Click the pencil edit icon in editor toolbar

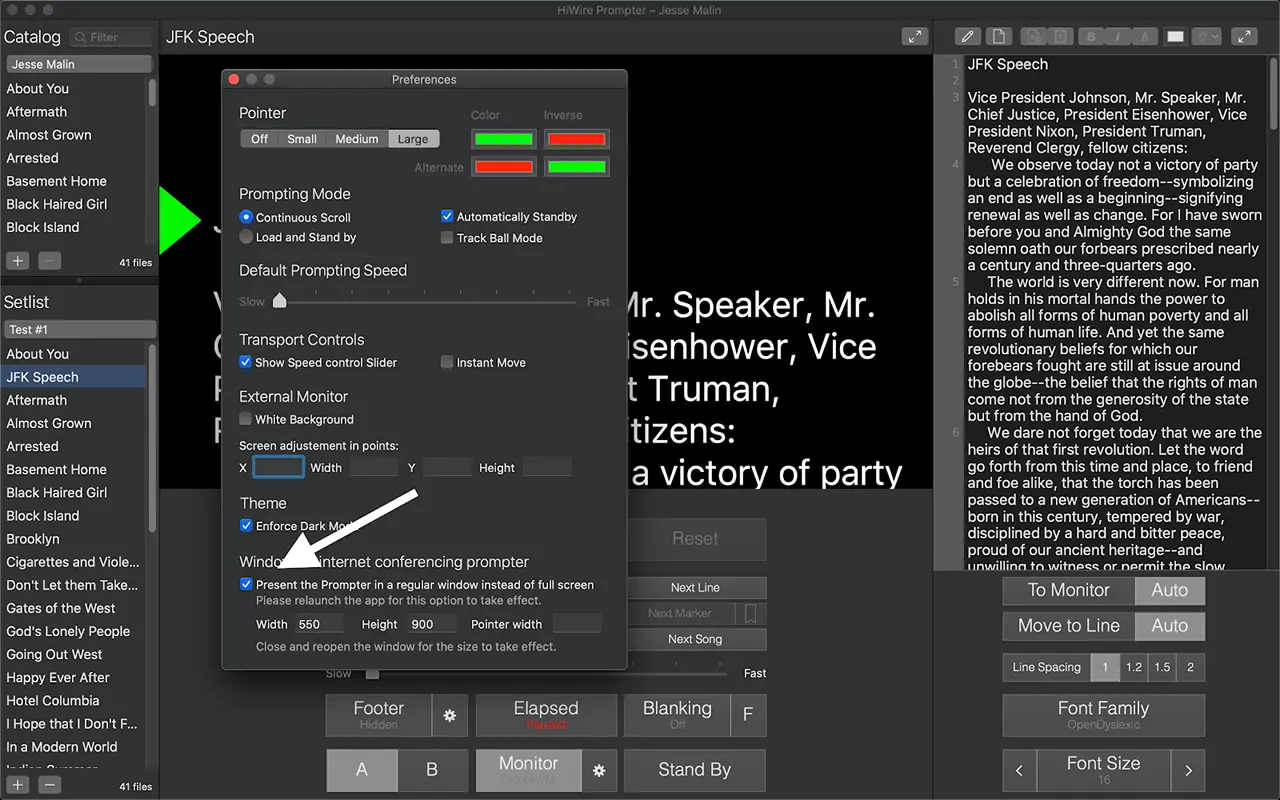point(967,37)
